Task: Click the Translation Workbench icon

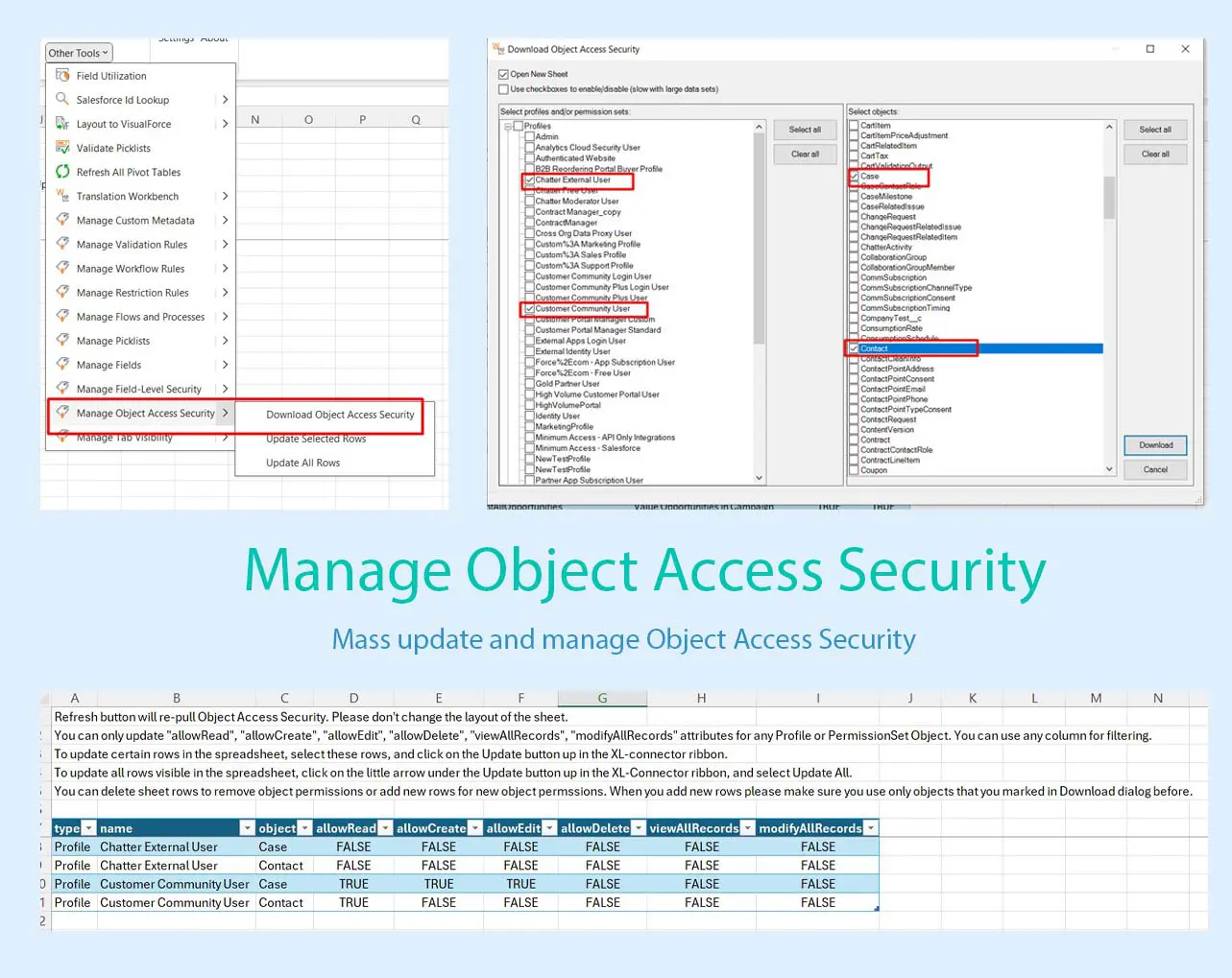Action: coord(62,196)
